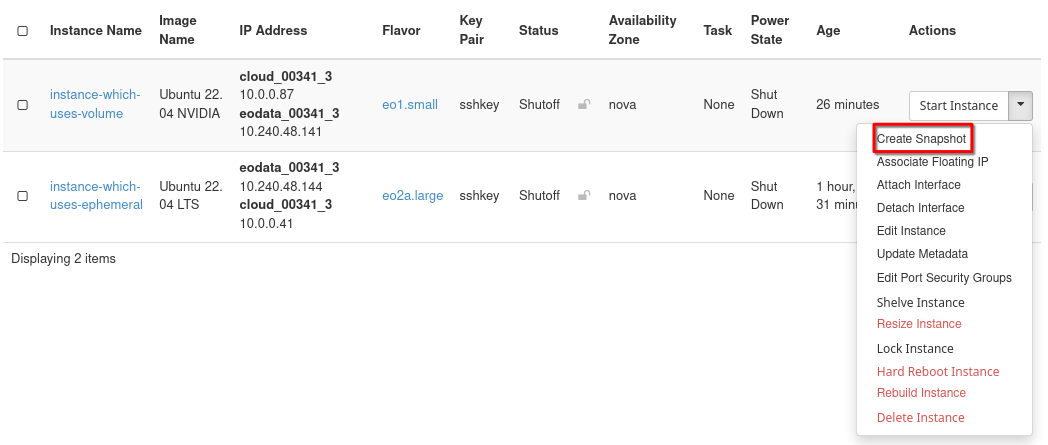Viewport: 1048px width, 445px height.
Task: Choose Update Metadata menu item
Action: point(922,254)
